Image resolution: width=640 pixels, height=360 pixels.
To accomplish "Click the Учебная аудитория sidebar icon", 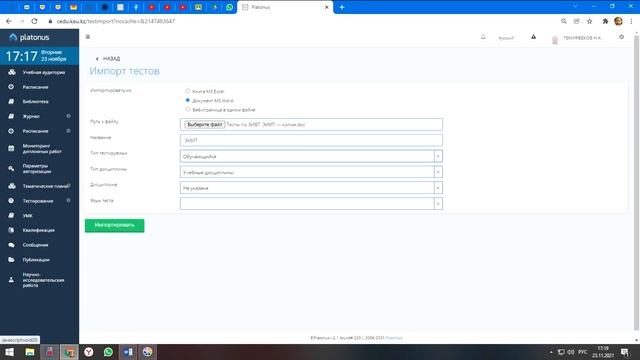I will click(x=11, y=72).
